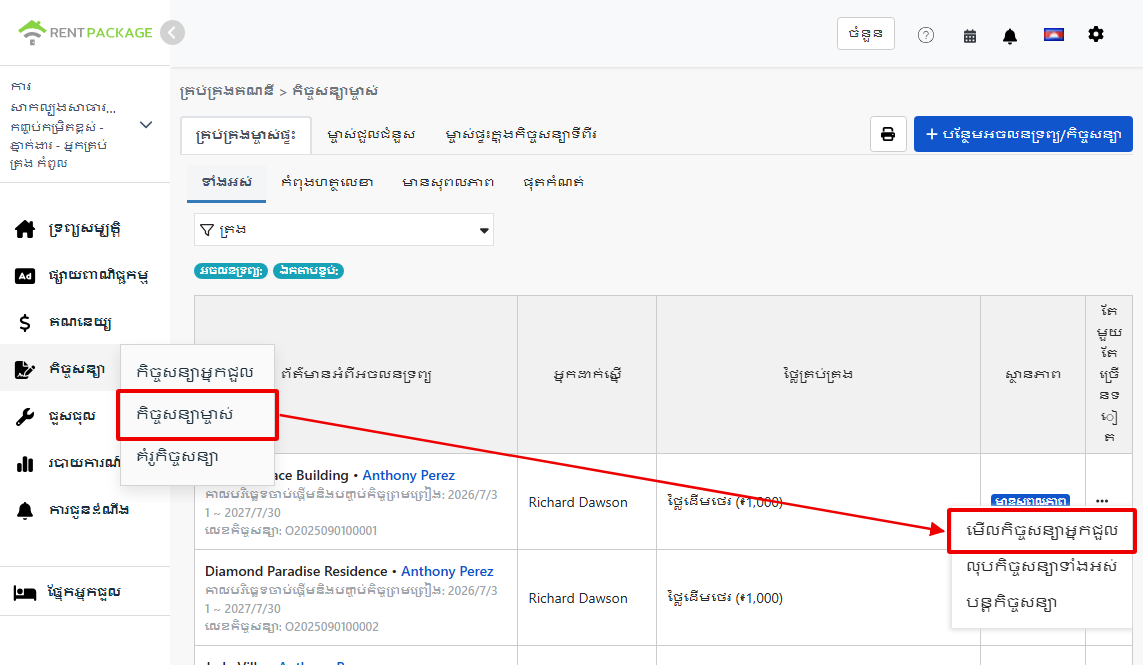Viewport: 1143px width, 665px height.
Task: Click អ្នកដាក់ស្នើ column header
Action: (587, 375)
